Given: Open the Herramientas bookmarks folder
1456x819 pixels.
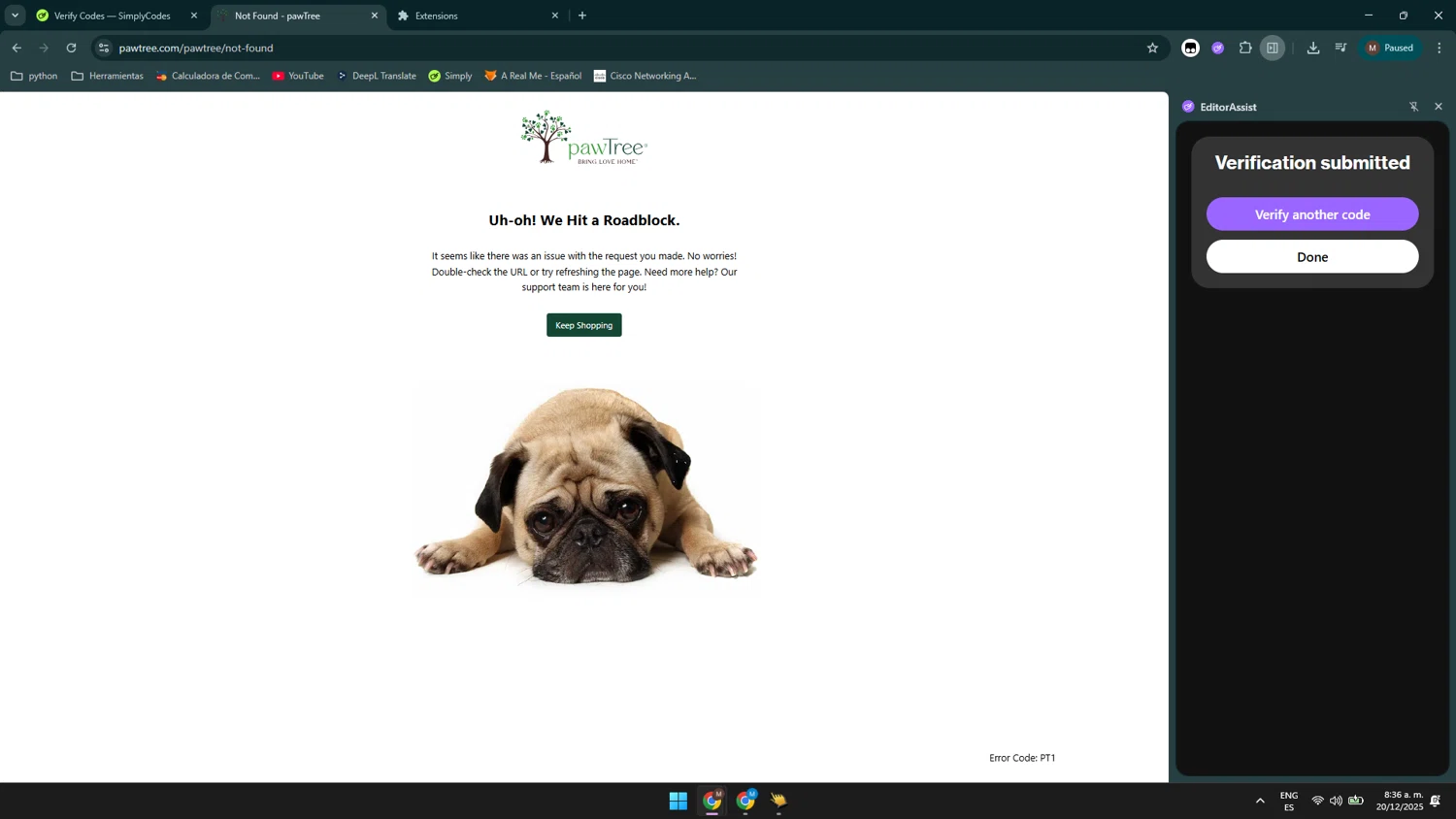Looking at the screenshot, I should 107,76.
